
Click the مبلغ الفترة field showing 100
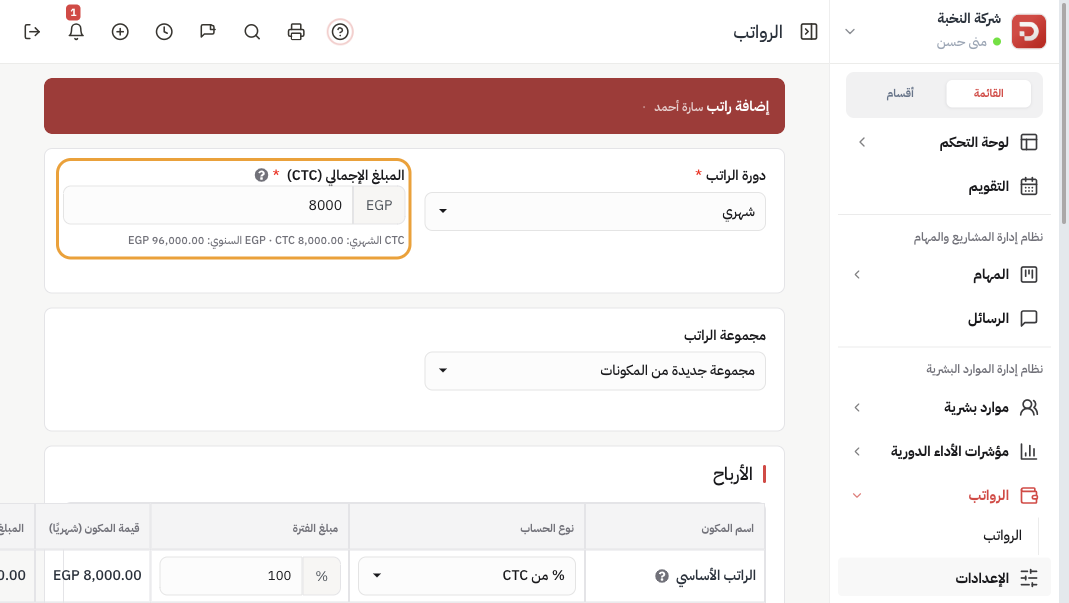(x=231, y=576)
